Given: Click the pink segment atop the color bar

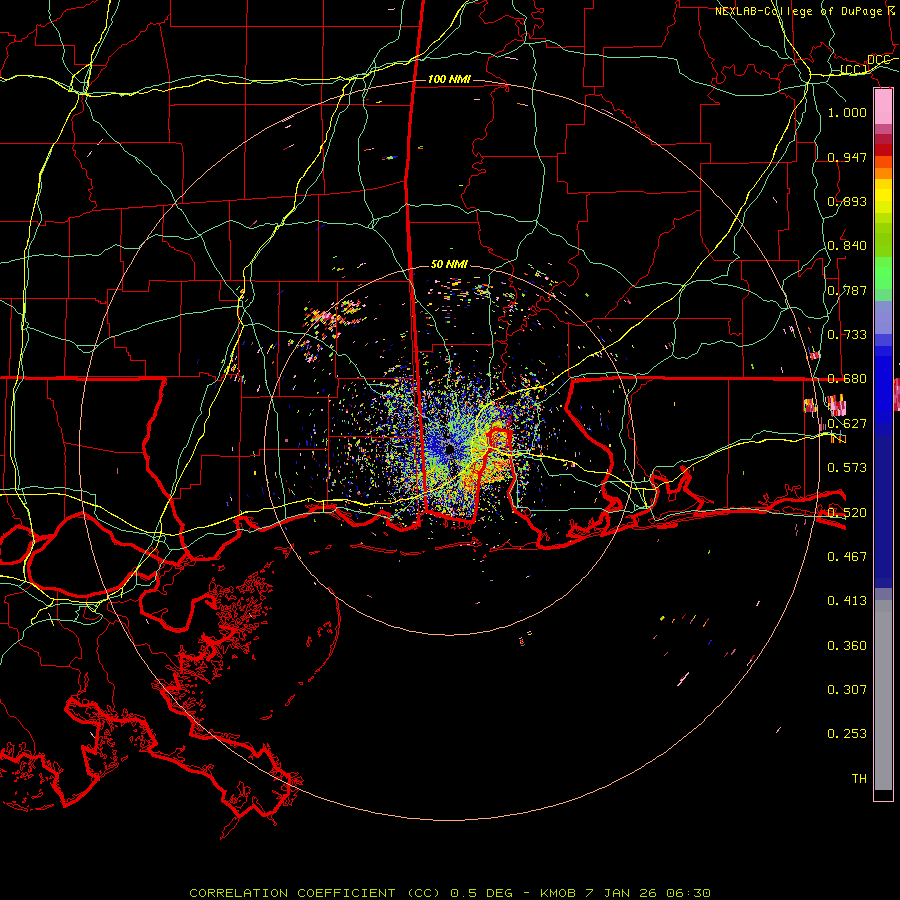Looking at the screenshot, I should click(883, 106).
